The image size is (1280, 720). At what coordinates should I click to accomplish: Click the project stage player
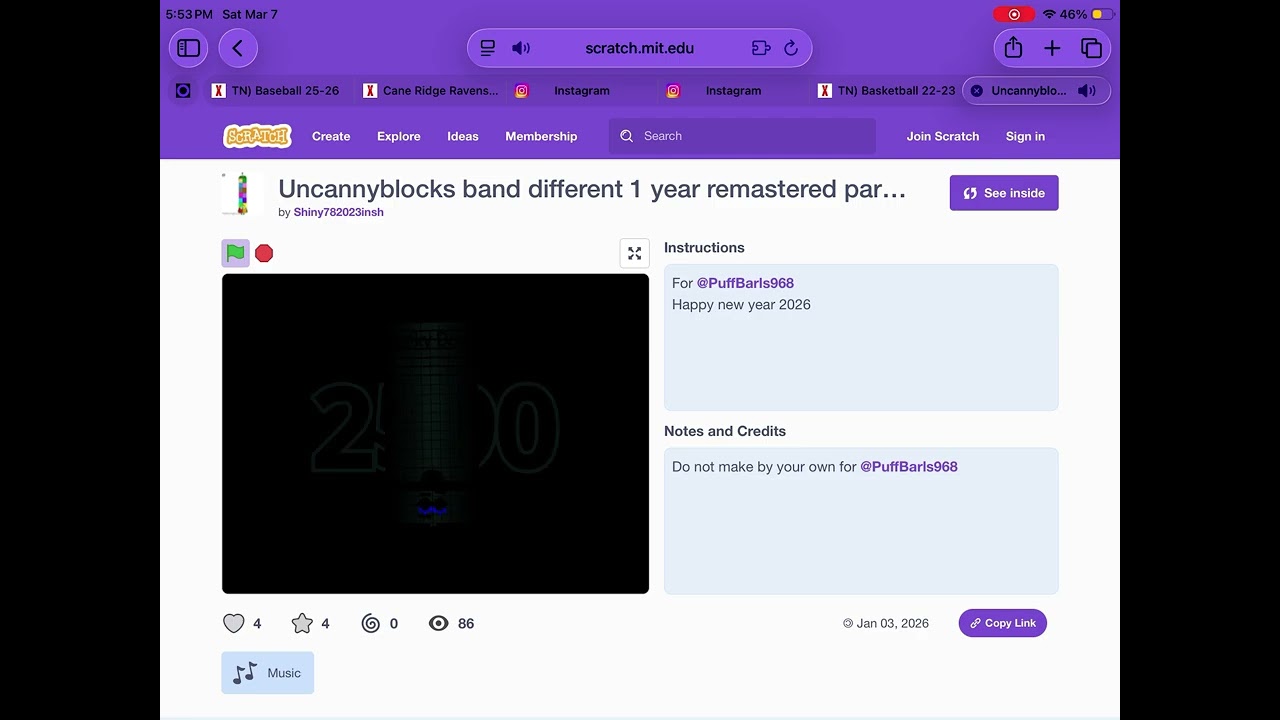[435, 433]
